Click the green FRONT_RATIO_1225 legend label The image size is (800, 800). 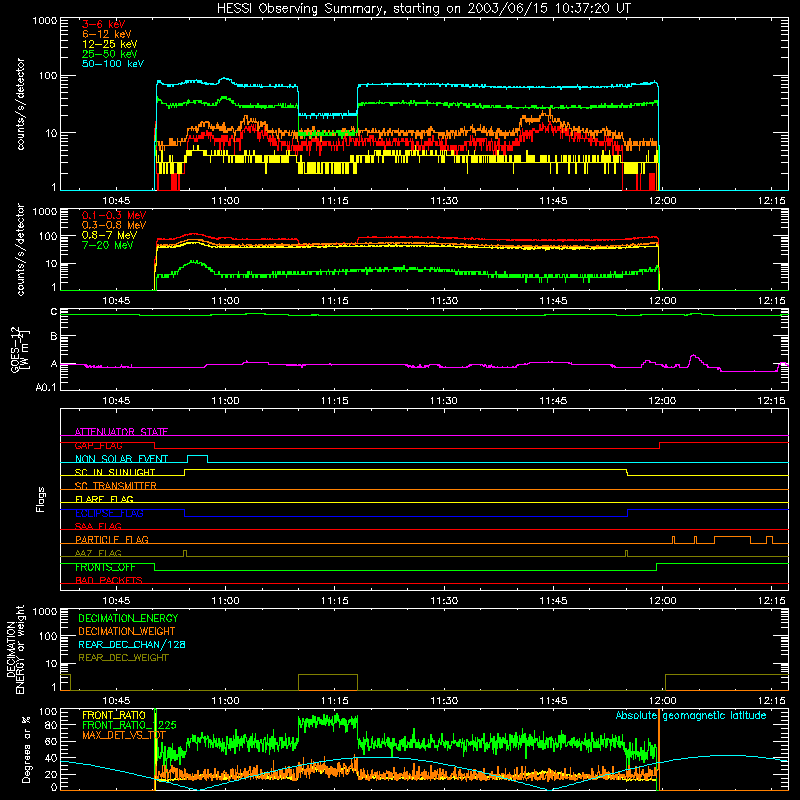tap(129, 725)
